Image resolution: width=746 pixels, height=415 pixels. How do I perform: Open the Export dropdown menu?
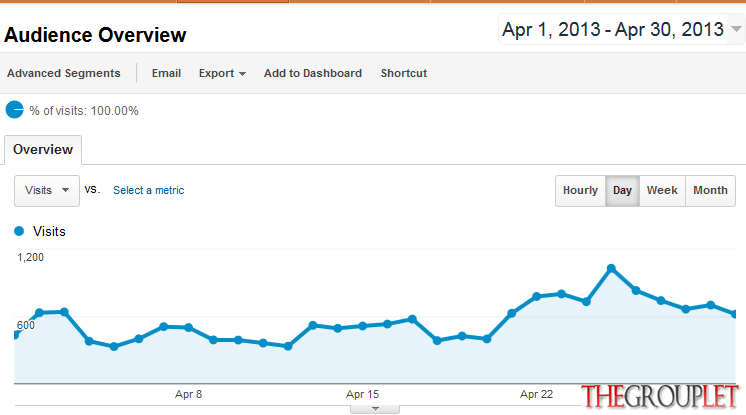tap(222, 73)
